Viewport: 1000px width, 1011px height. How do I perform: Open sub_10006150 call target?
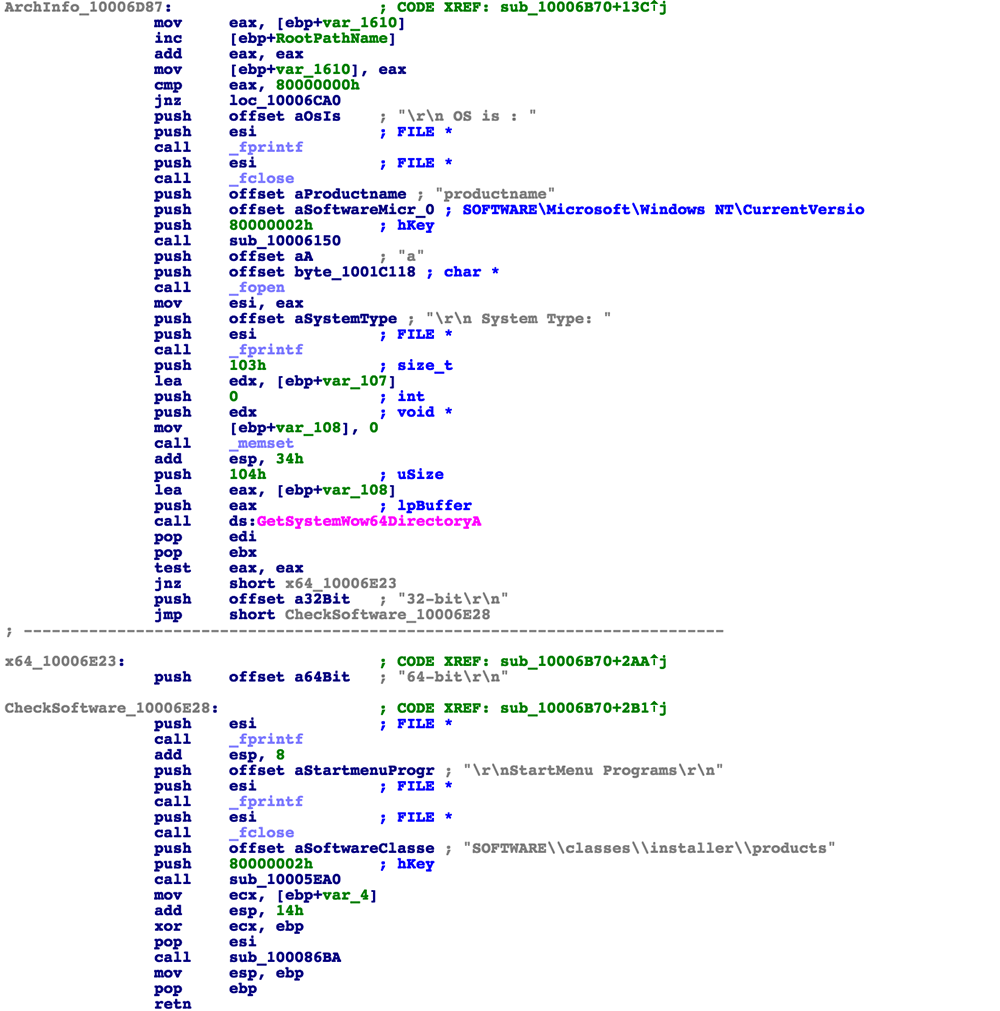coord(285,241)
